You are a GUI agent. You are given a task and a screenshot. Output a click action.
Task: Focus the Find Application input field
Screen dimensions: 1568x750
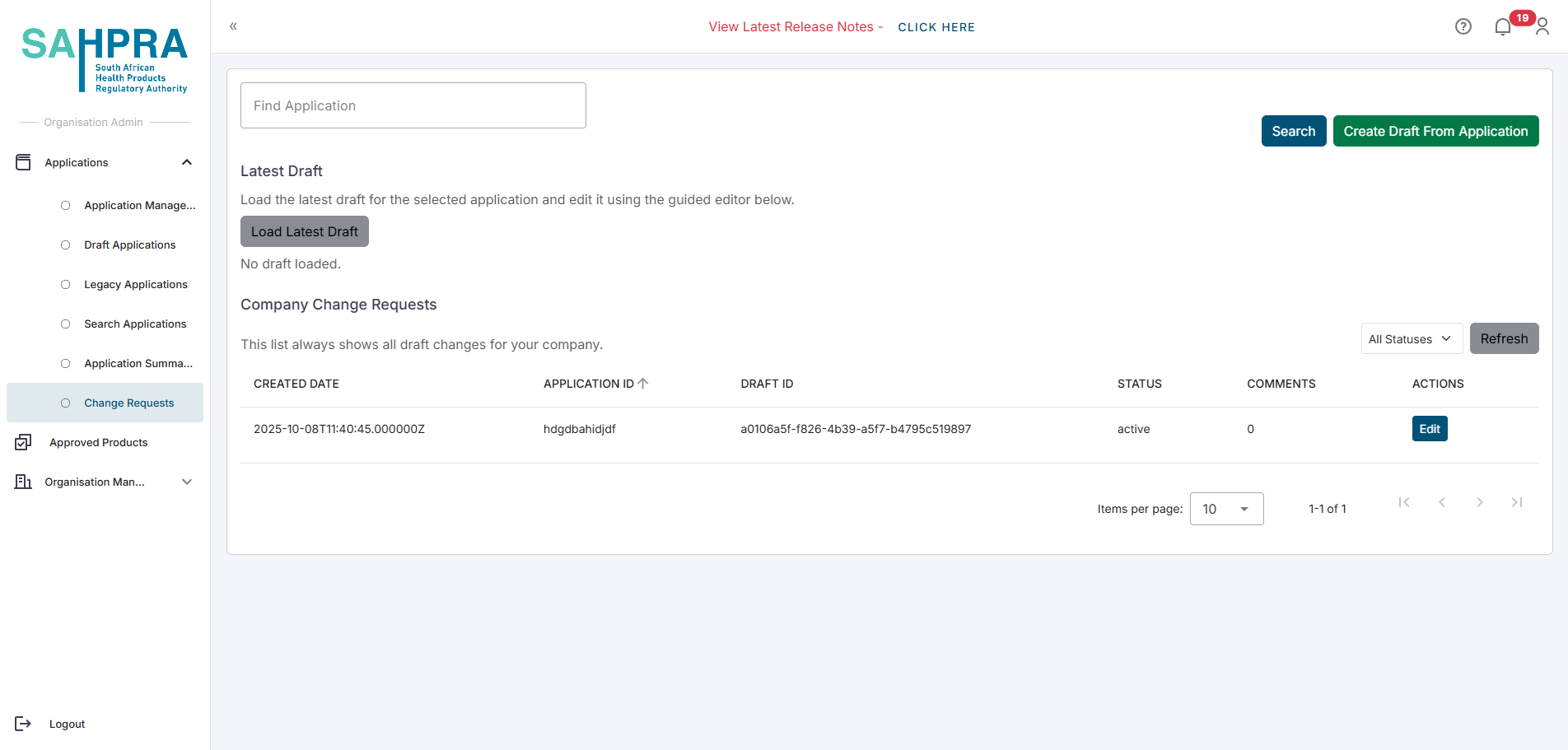pos(413,105)
